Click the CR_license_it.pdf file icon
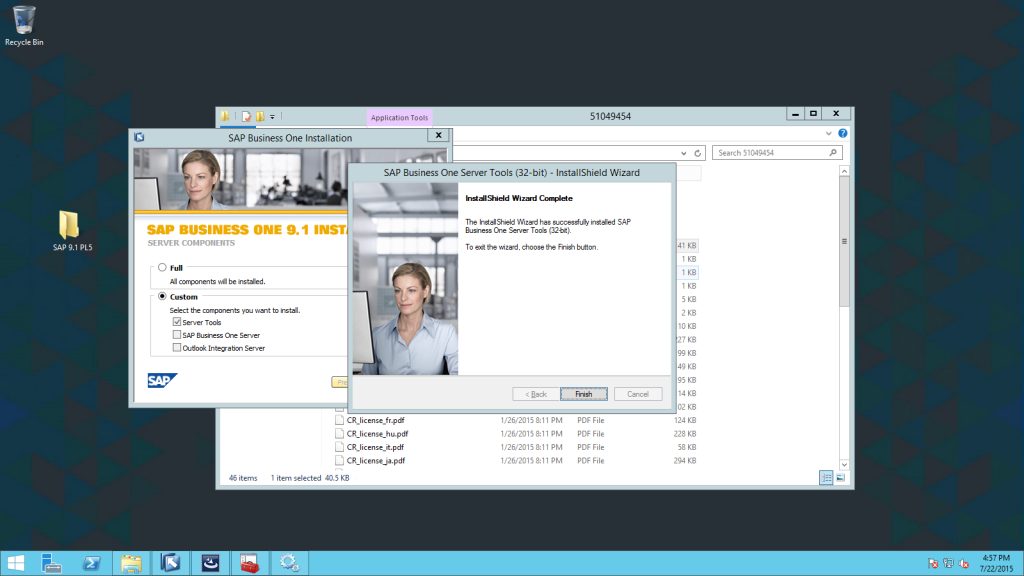This screenshot has height=576, width=1024. (x=340, y=447)
